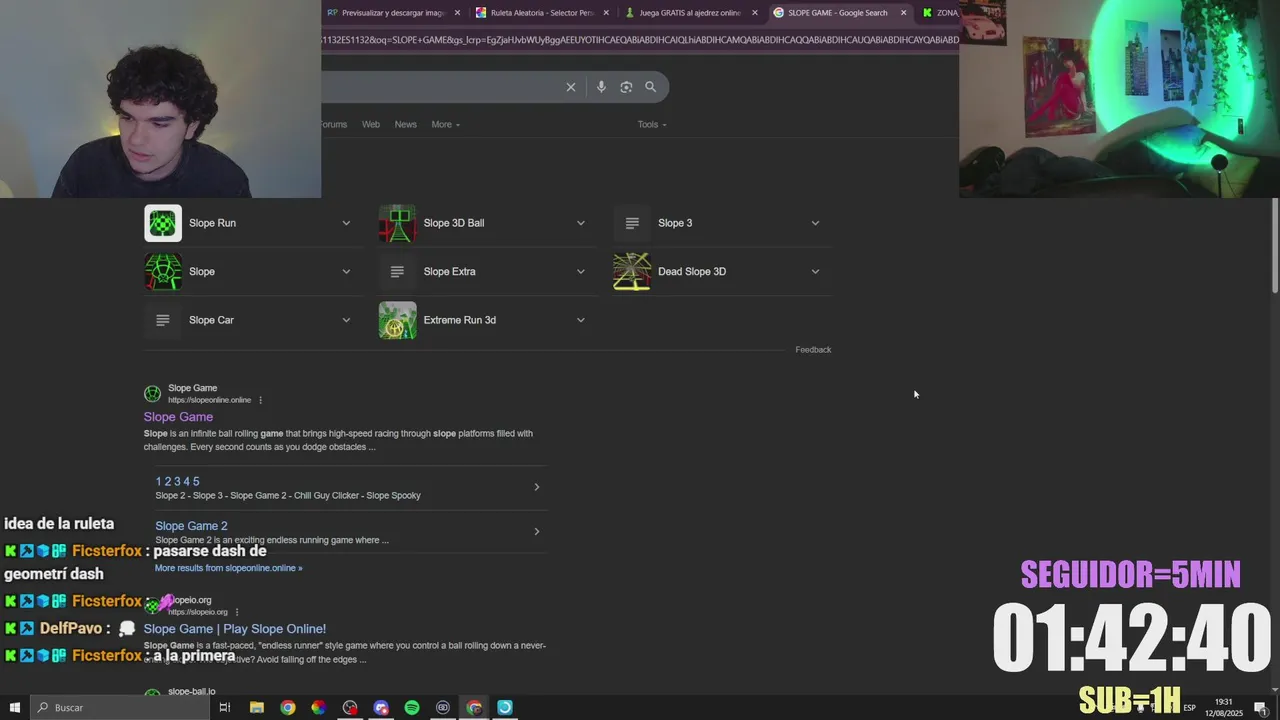
Task: Open the Tools dropdown
Action: pos(652,124)
